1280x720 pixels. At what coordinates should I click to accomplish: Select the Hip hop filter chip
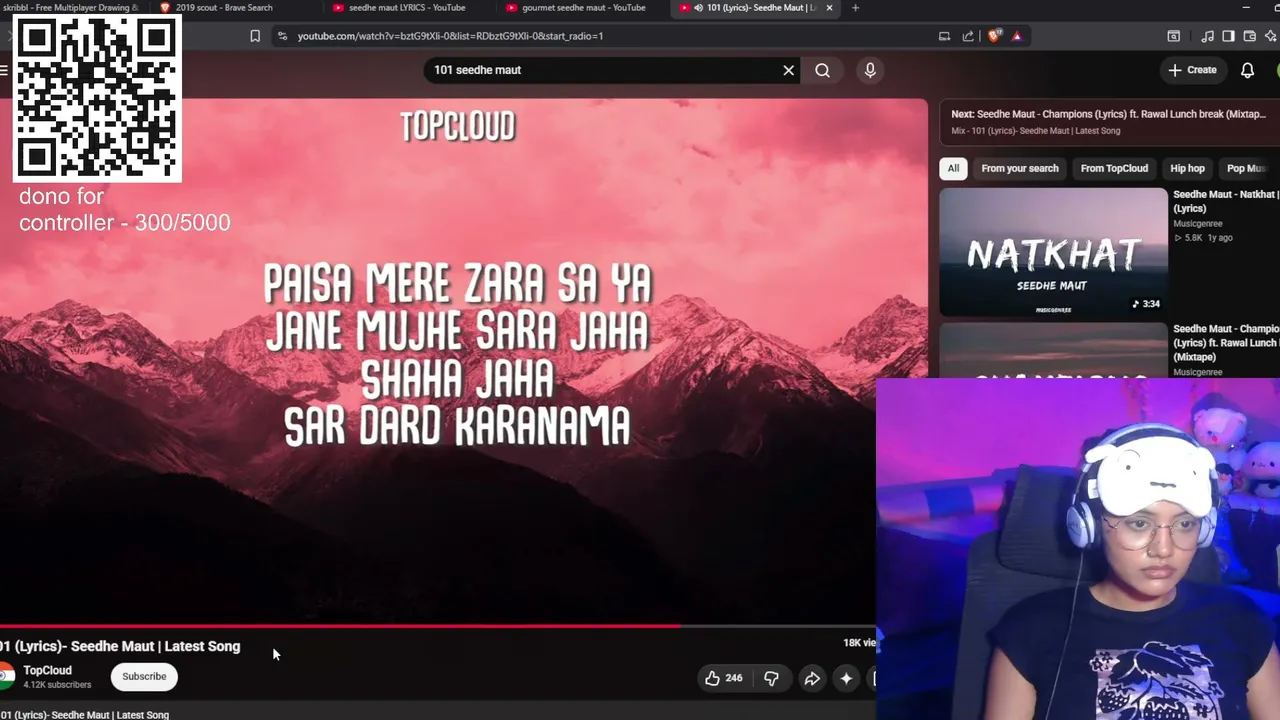(1187, 168)
